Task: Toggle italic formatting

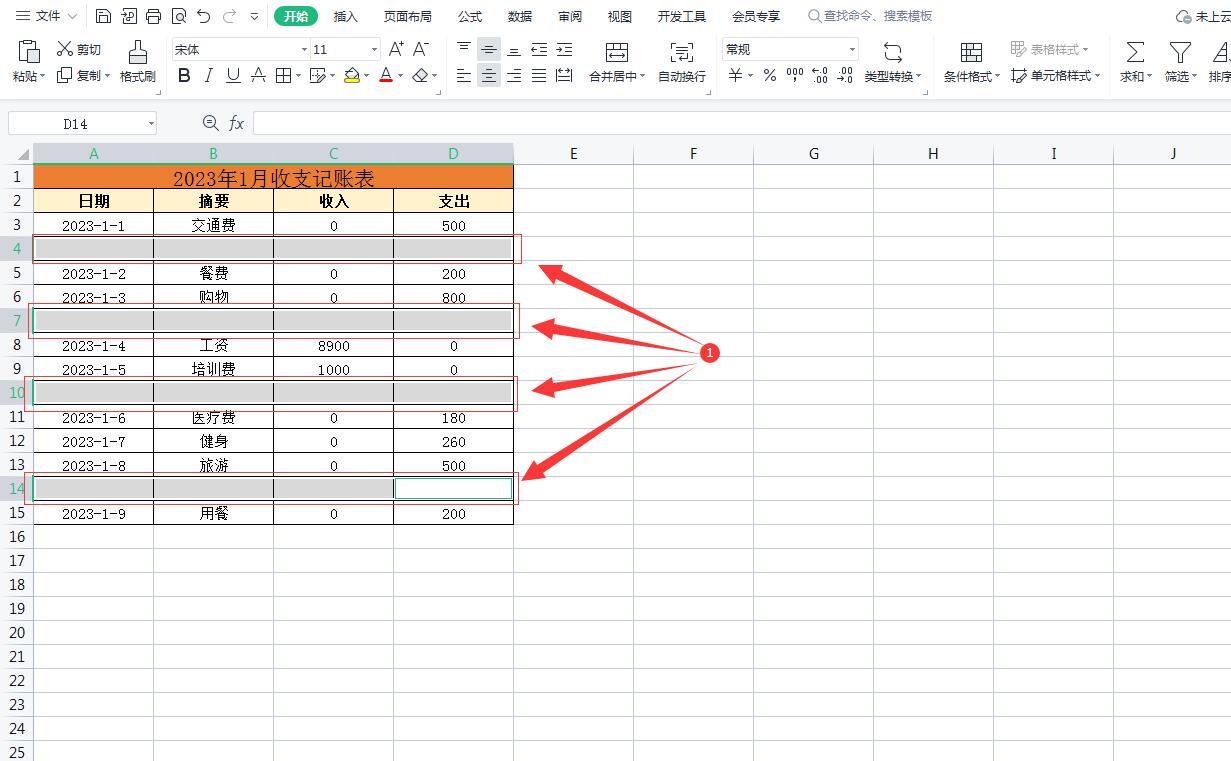Action: click(x=208, y=76)
